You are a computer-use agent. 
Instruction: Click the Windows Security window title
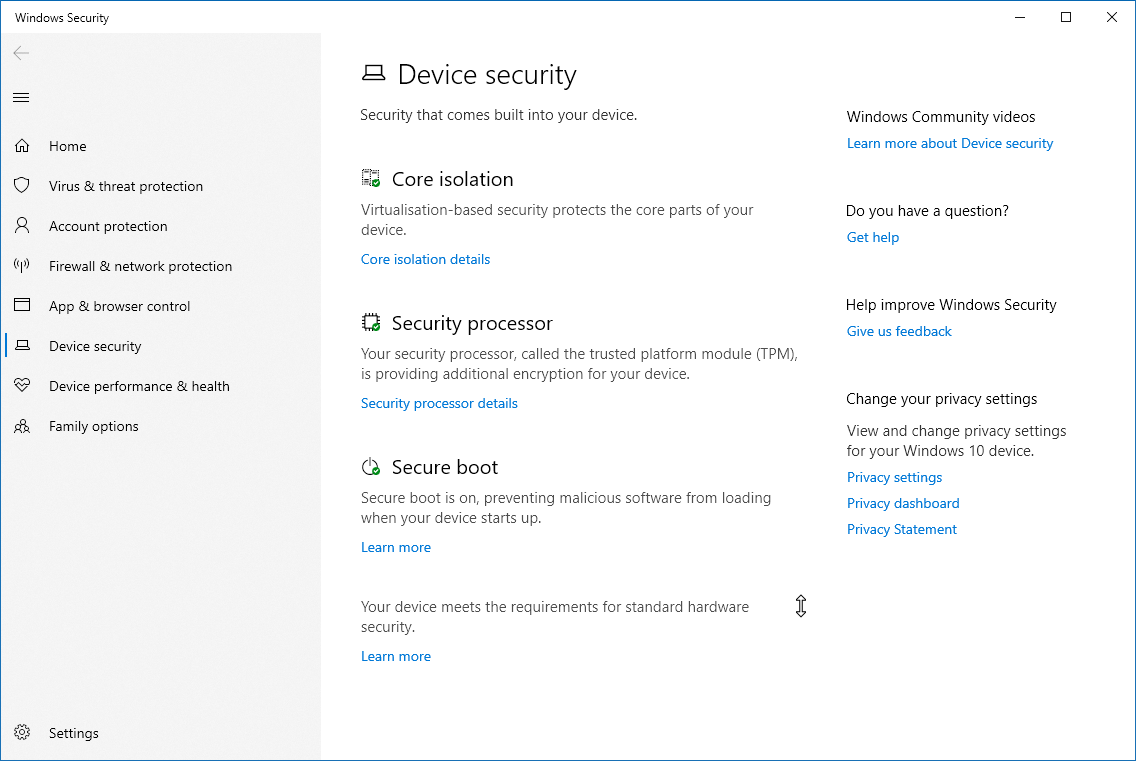[62, 17]
